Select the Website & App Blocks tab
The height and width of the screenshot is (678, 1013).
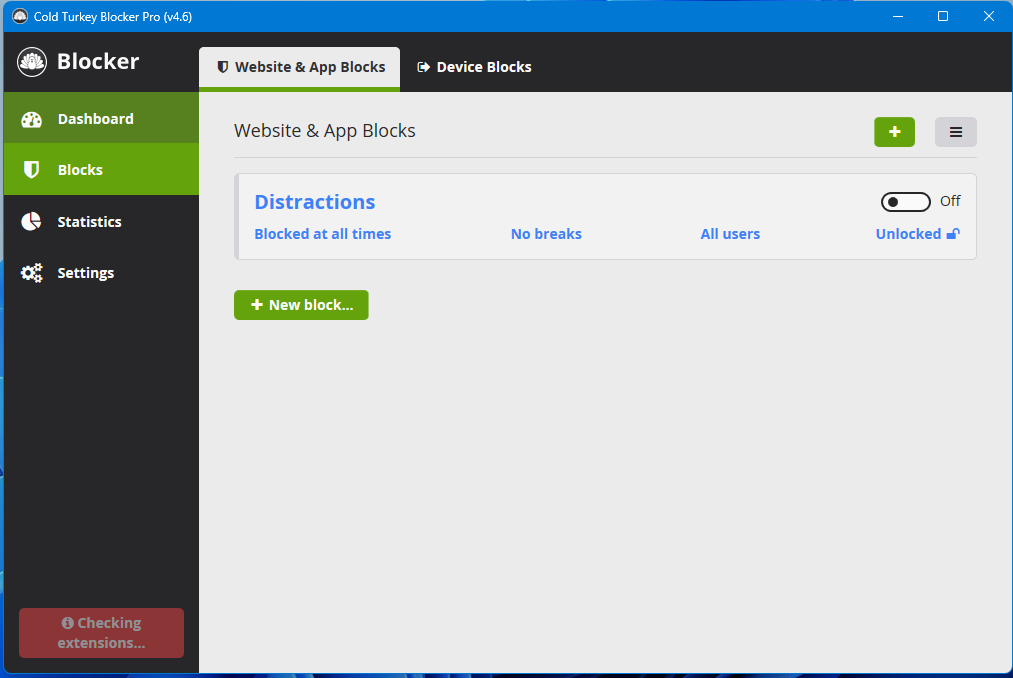point(300,67)
